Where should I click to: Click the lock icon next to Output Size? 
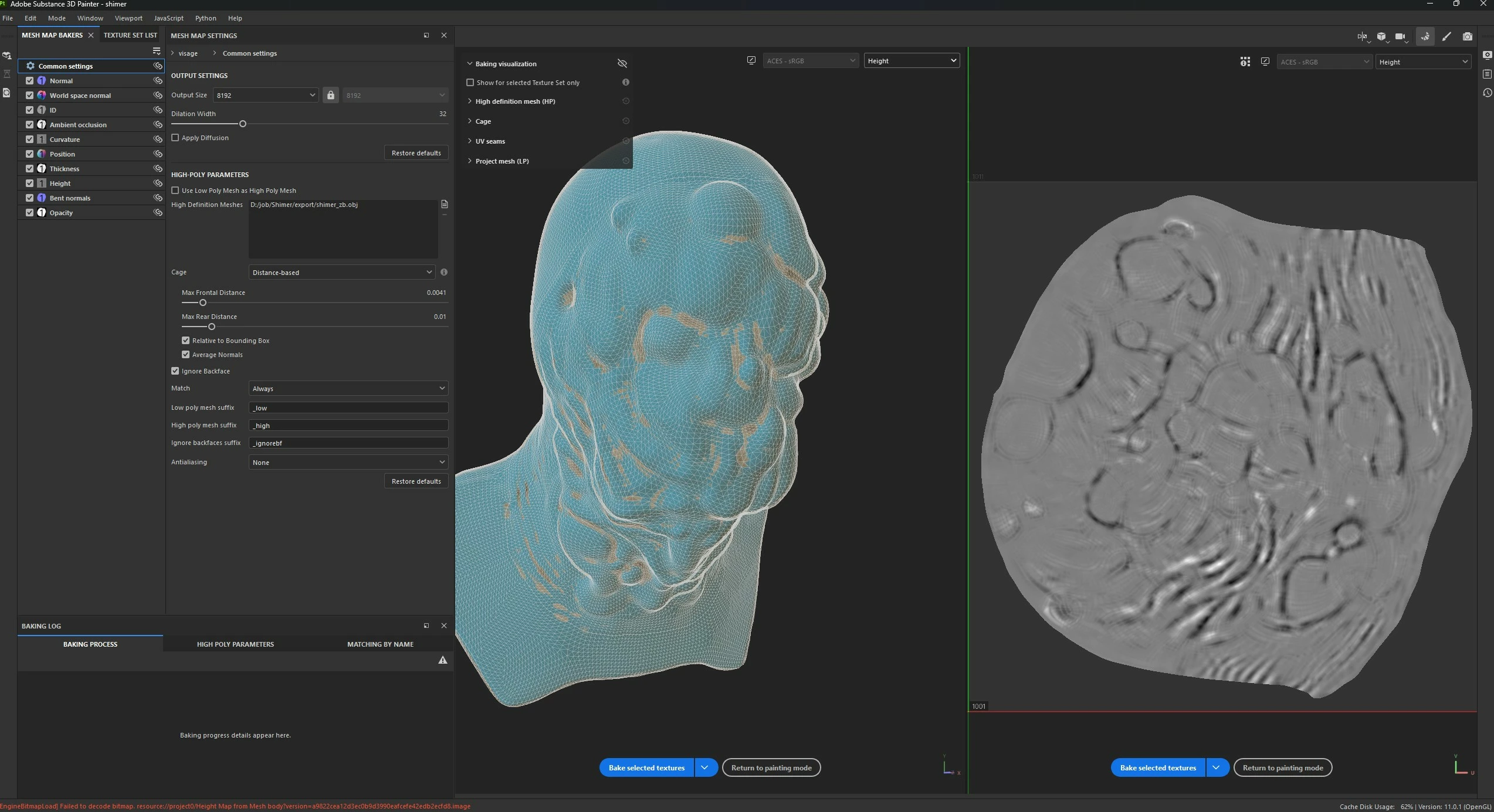pyautogui.click(x=331, y=95)
